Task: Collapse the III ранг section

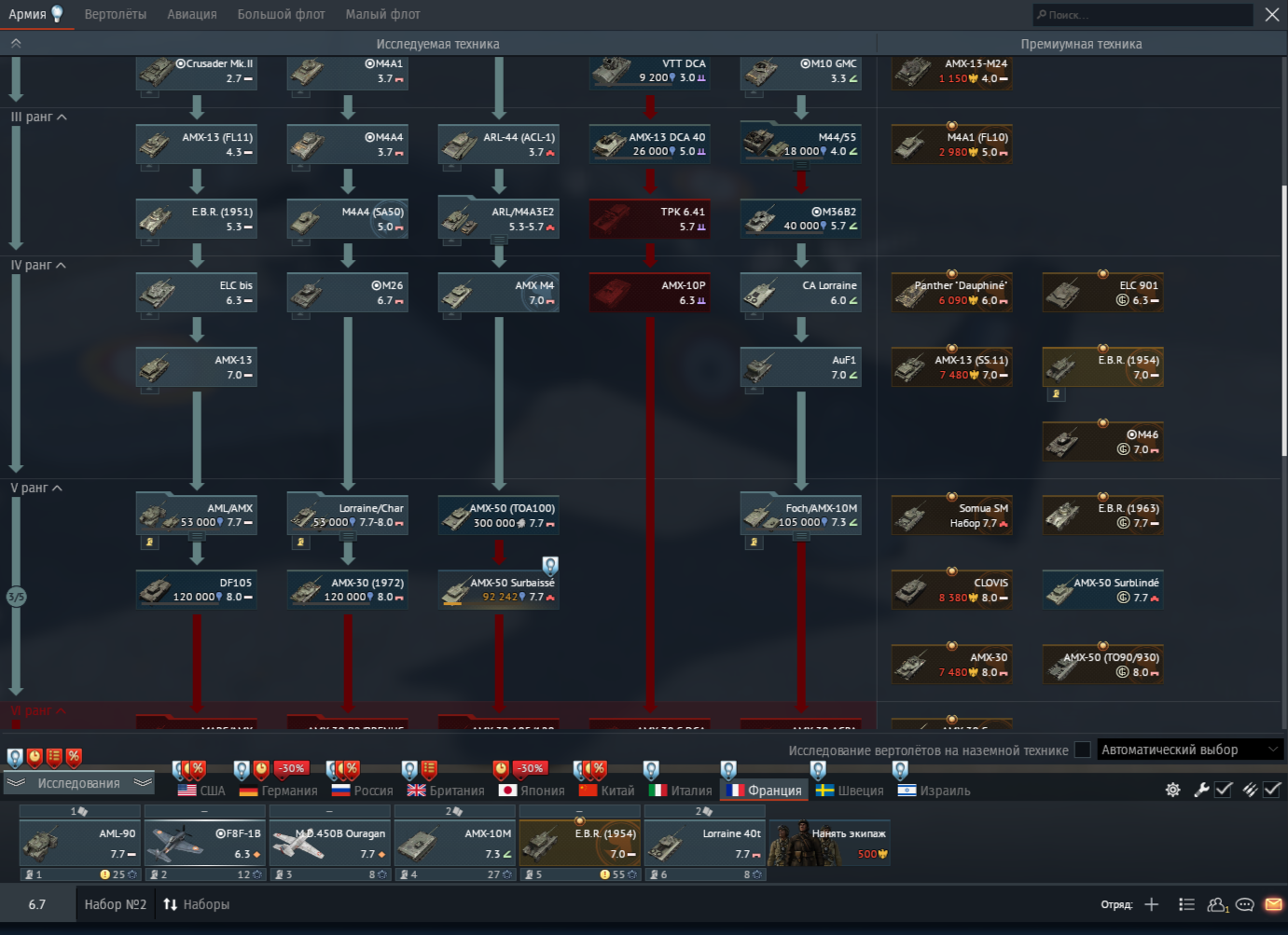Action: click(38, 117)
